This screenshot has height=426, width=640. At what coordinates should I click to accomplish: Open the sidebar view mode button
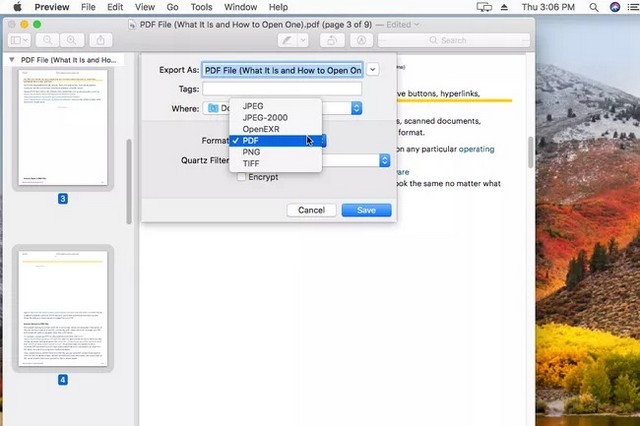tap(19, 40)
